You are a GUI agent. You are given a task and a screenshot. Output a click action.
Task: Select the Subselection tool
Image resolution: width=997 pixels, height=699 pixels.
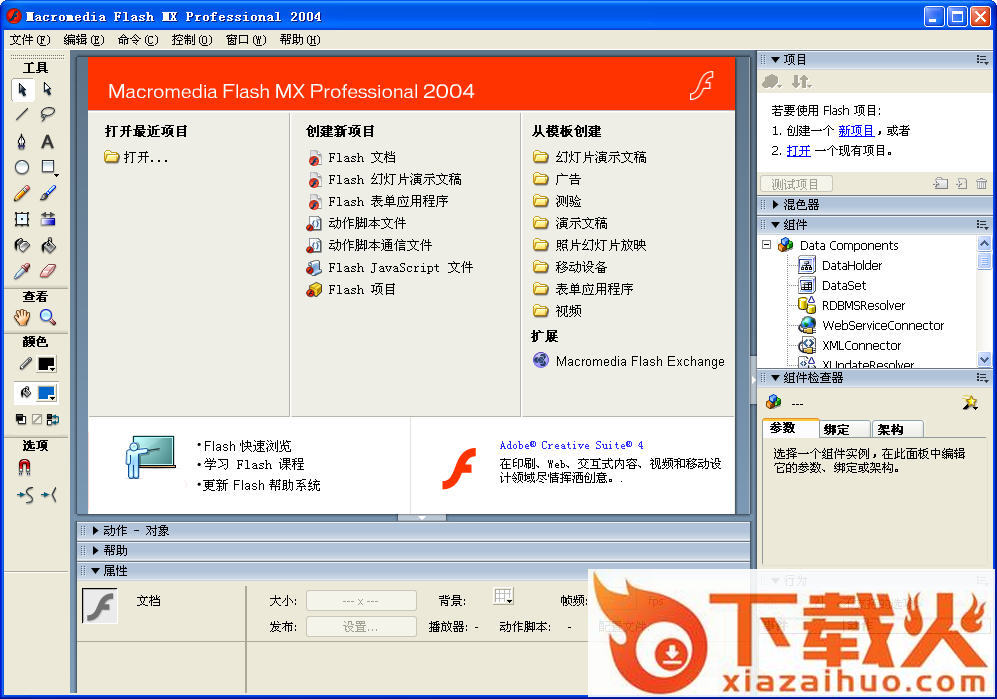pyautogui.click(x=48, y=89)
